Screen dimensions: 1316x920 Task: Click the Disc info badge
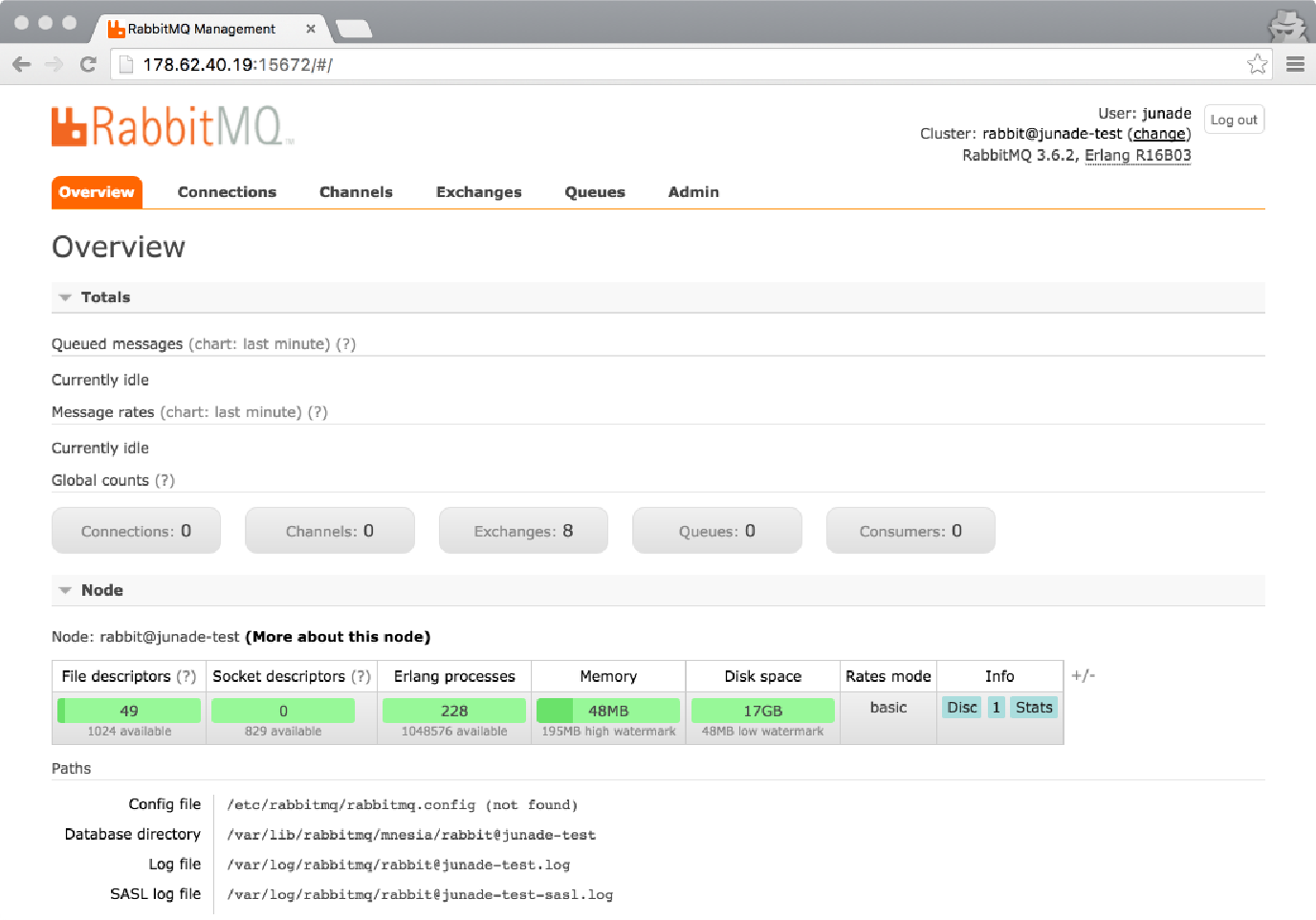point(962,707)
